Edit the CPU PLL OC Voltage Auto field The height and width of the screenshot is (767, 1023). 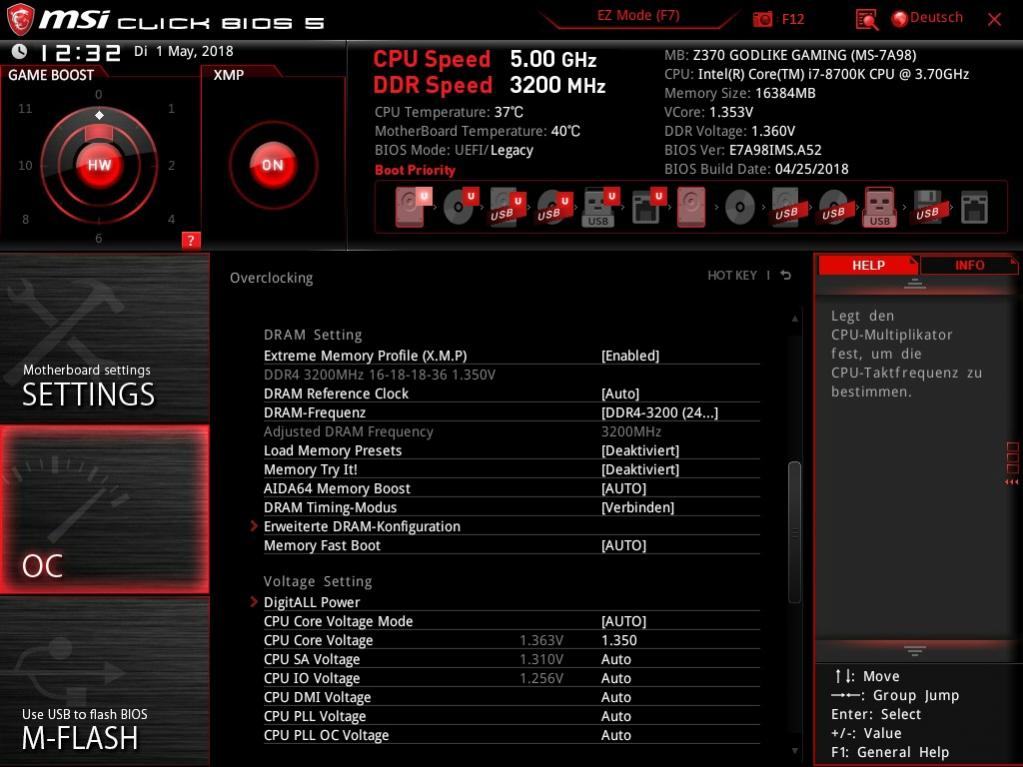pos(616,734)
